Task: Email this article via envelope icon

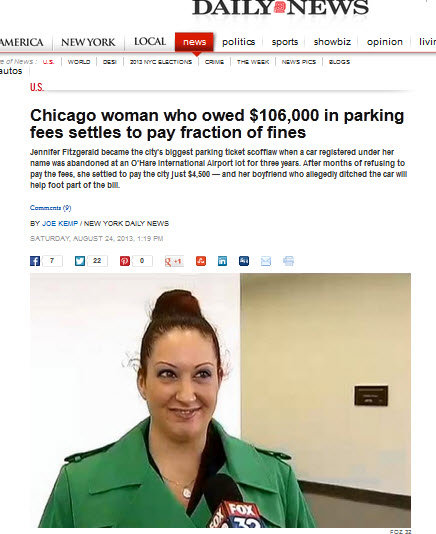Action: [x=266, y=261]
